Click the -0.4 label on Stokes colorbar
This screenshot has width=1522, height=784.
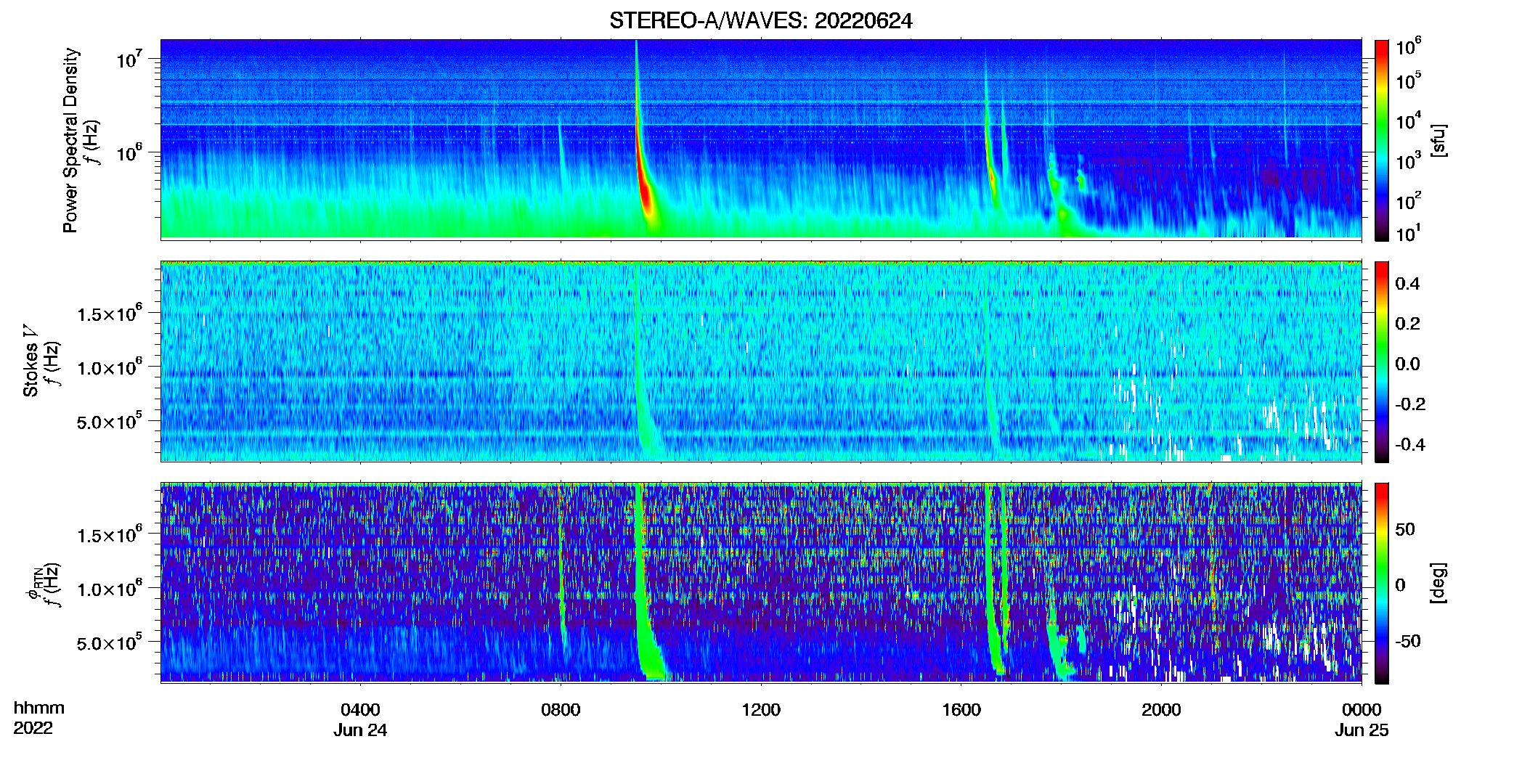pyautogui.click(x=1410, y=444)
